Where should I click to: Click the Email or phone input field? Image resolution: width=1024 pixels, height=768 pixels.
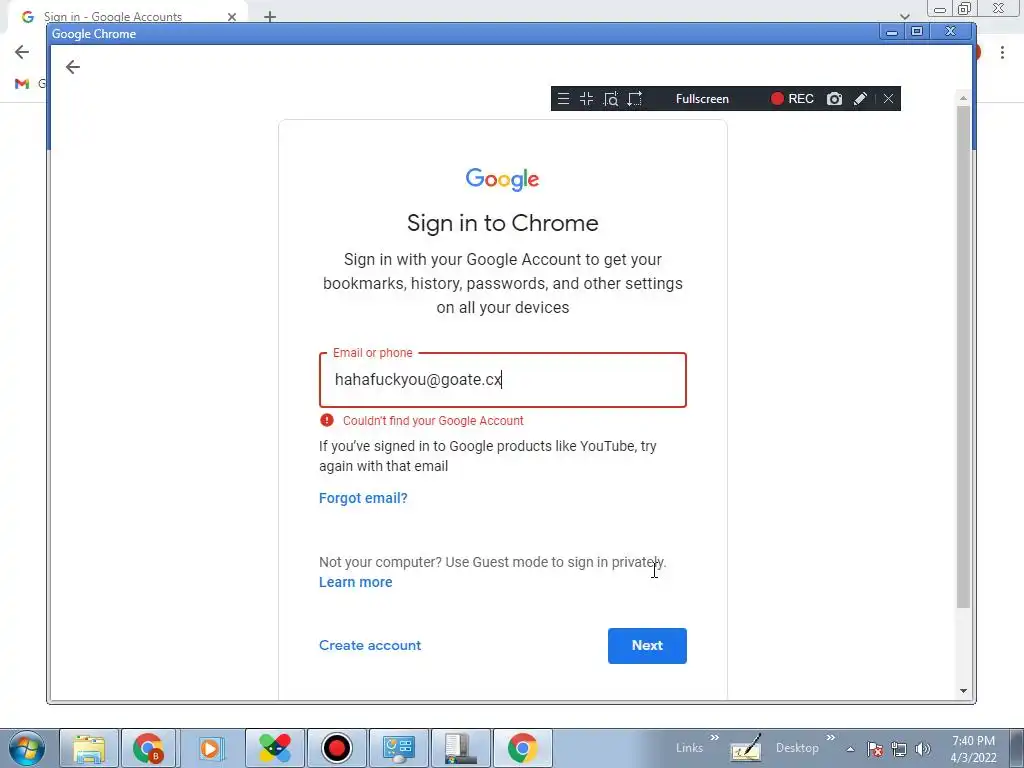pyautogui.click(x=502, y=380)
